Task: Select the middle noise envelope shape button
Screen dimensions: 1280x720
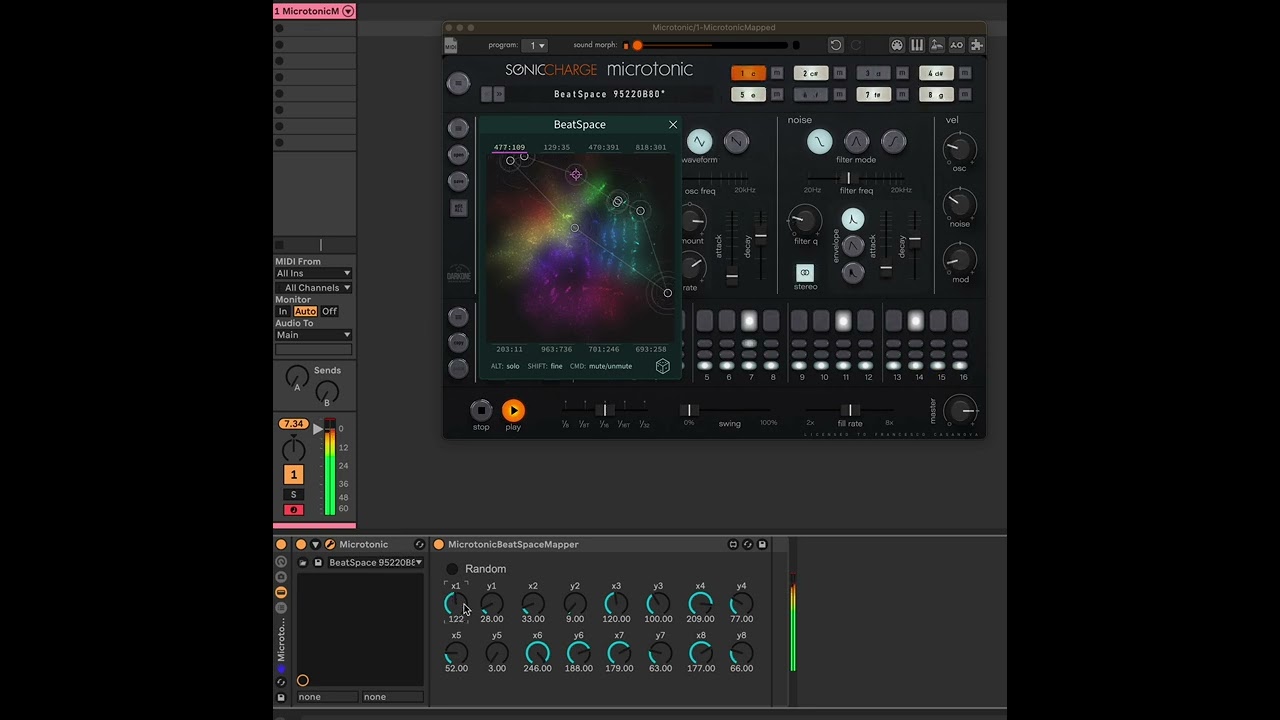Action: click(853, 246)
